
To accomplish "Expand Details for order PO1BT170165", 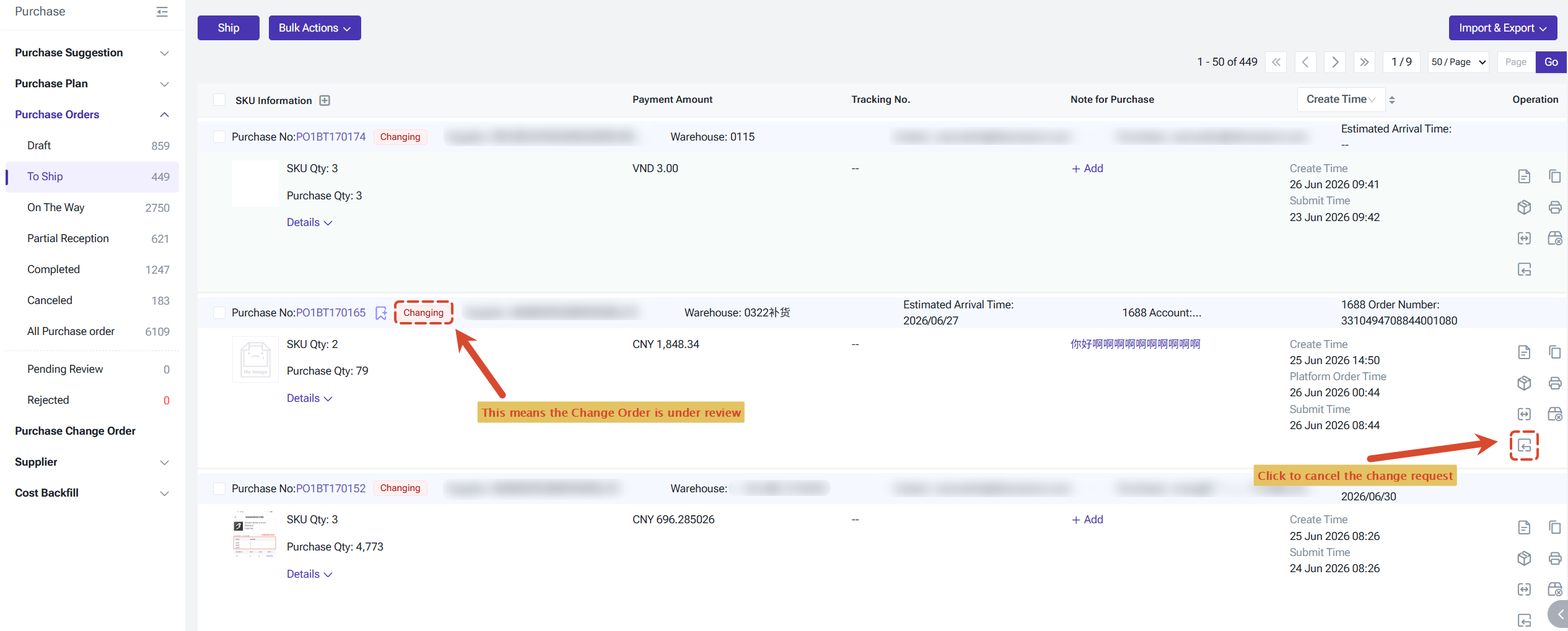I will (x=309, y=398).
